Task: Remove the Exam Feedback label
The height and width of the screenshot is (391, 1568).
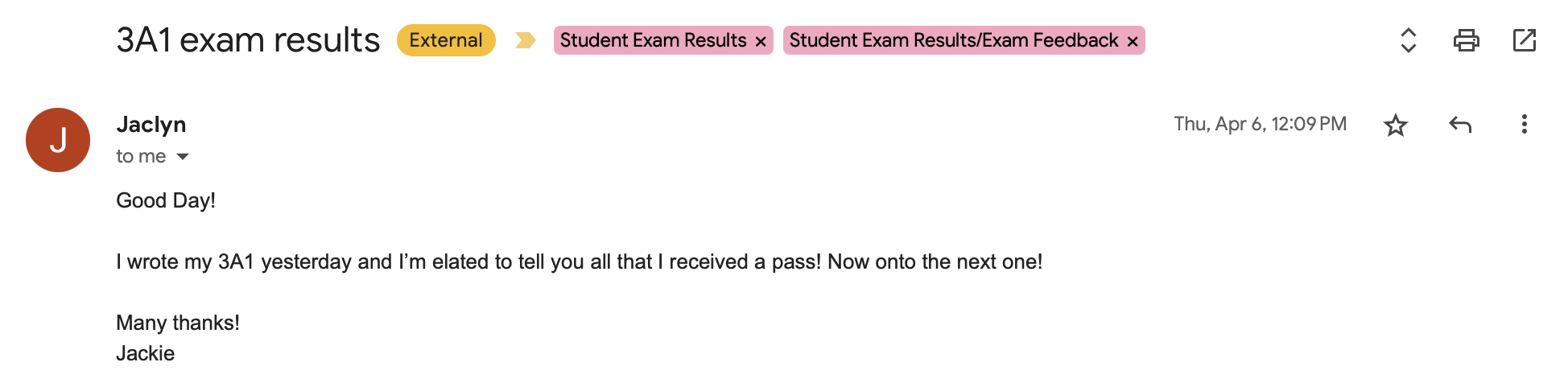Action: (1133, 41)
